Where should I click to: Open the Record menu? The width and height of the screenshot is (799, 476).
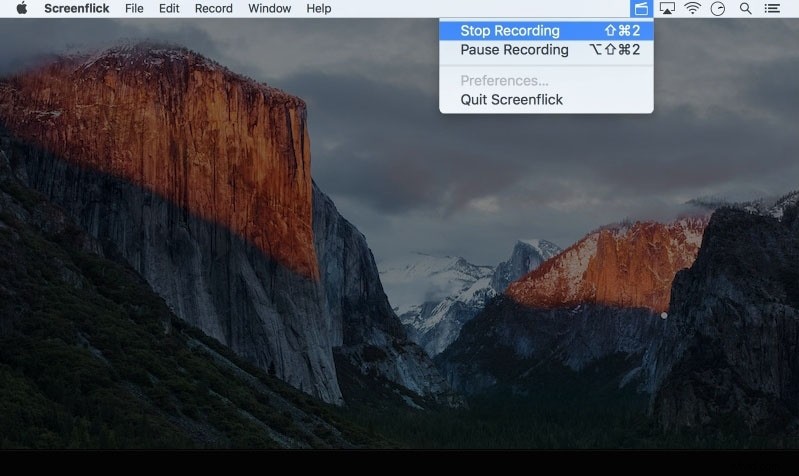tap(214, 8)
